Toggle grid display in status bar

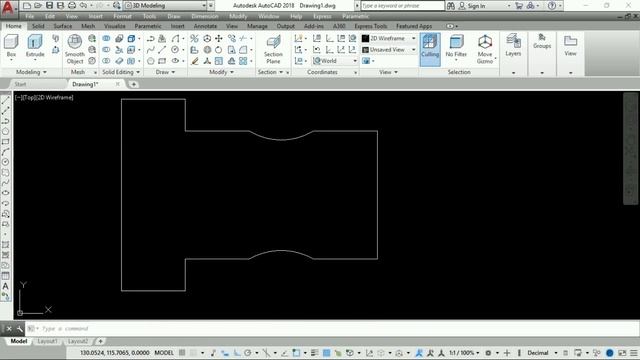click(x=182, y=353)
